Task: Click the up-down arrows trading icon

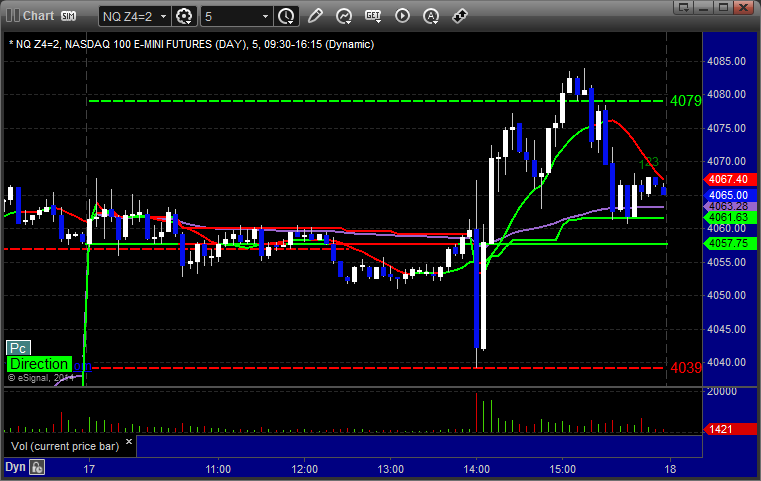Action: [x=460, y=16]
